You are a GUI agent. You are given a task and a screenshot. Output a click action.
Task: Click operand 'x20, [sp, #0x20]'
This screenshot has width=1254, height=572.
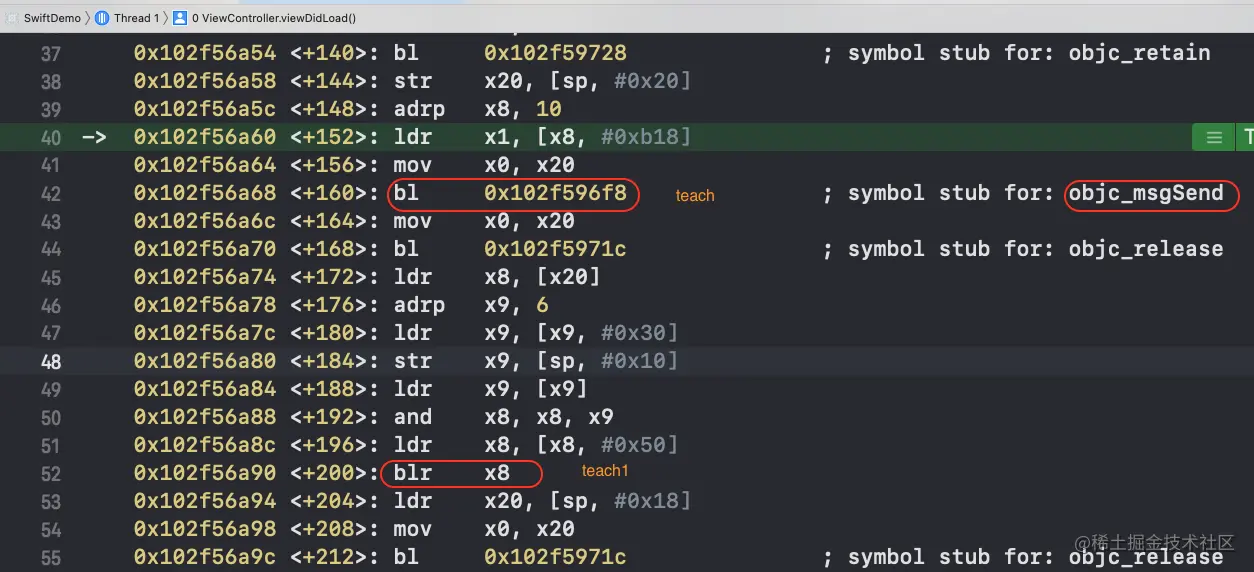[587, 81]
